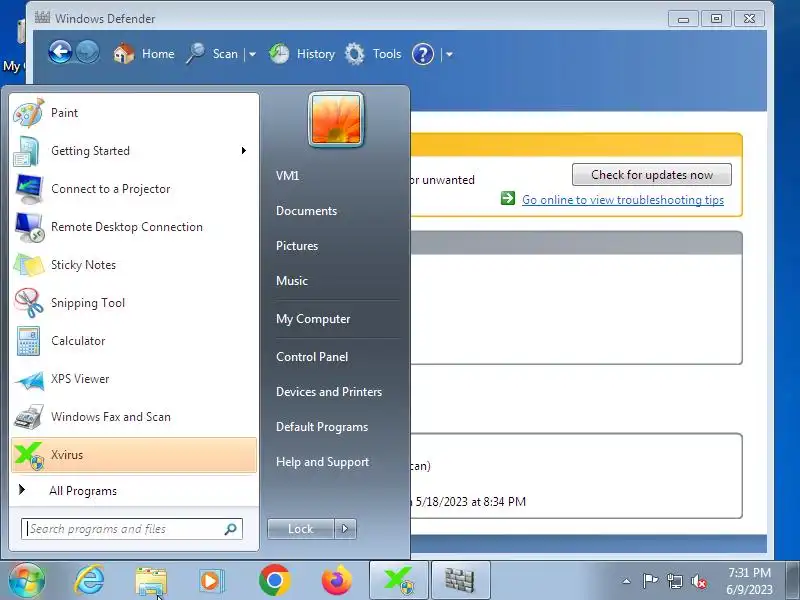Viewport: 800px width, 600px height.
Task: Launch Paint from the Start menu
Action: point(134,113)
